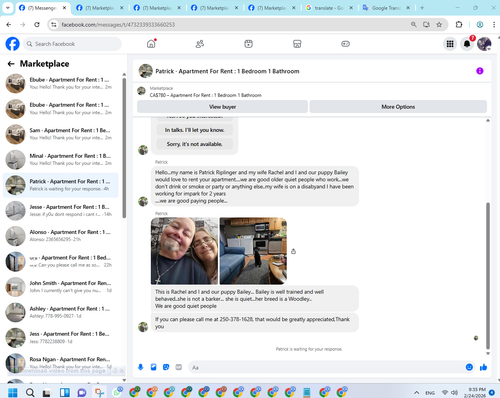Share the photo with forward icon
Viewport: 500px width, 398px height.
pyautogui.click(x=293, y=251)
